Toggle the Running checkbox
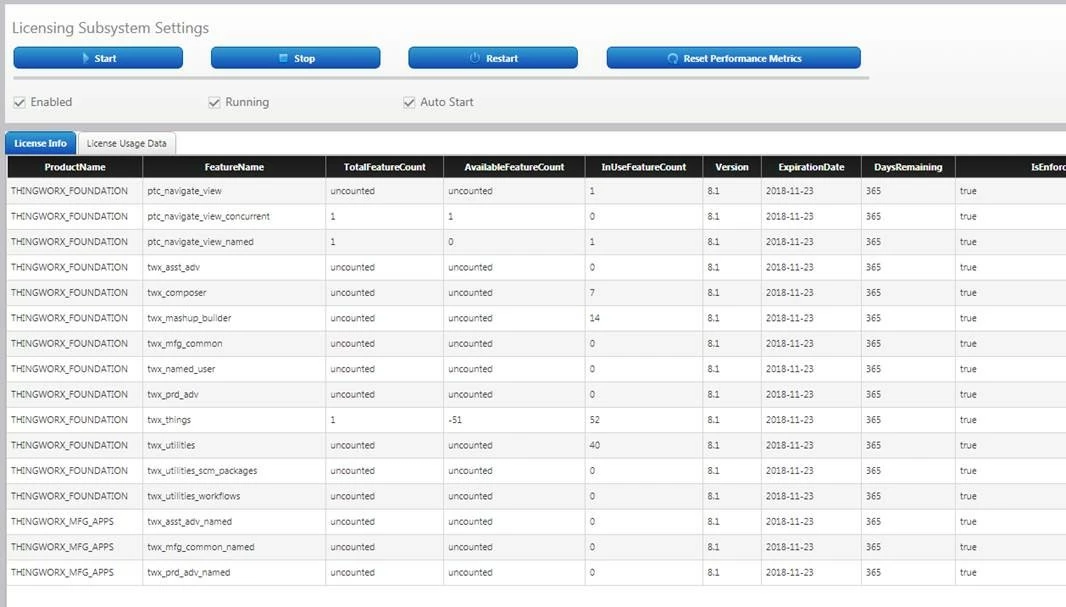Viewport: 1066px width, 607px height. [x=214, y=102]
